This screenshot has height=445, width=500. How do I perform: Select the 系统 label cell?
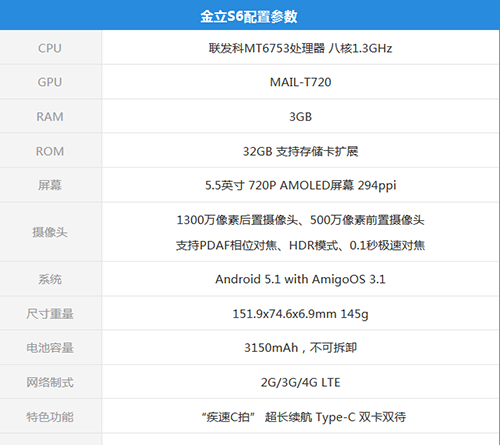pos(50,279)
